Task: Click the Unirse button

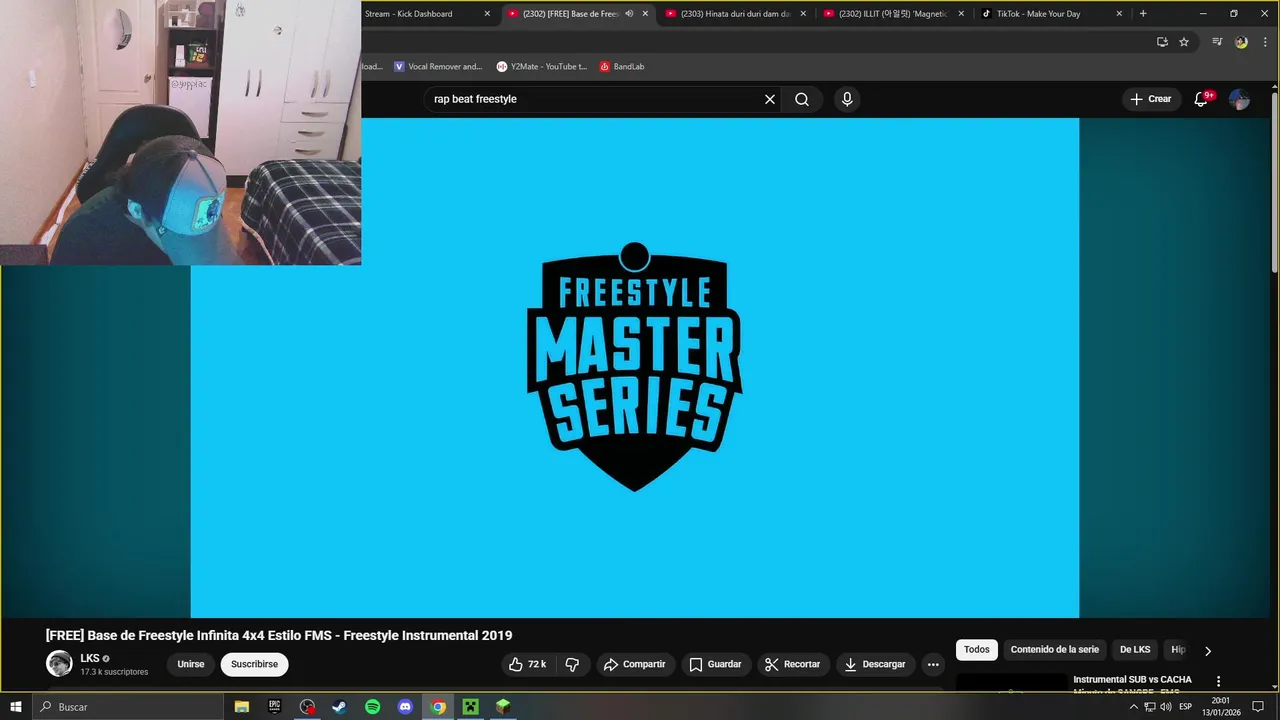Action: pyautogui.click(x=191, y=664)
